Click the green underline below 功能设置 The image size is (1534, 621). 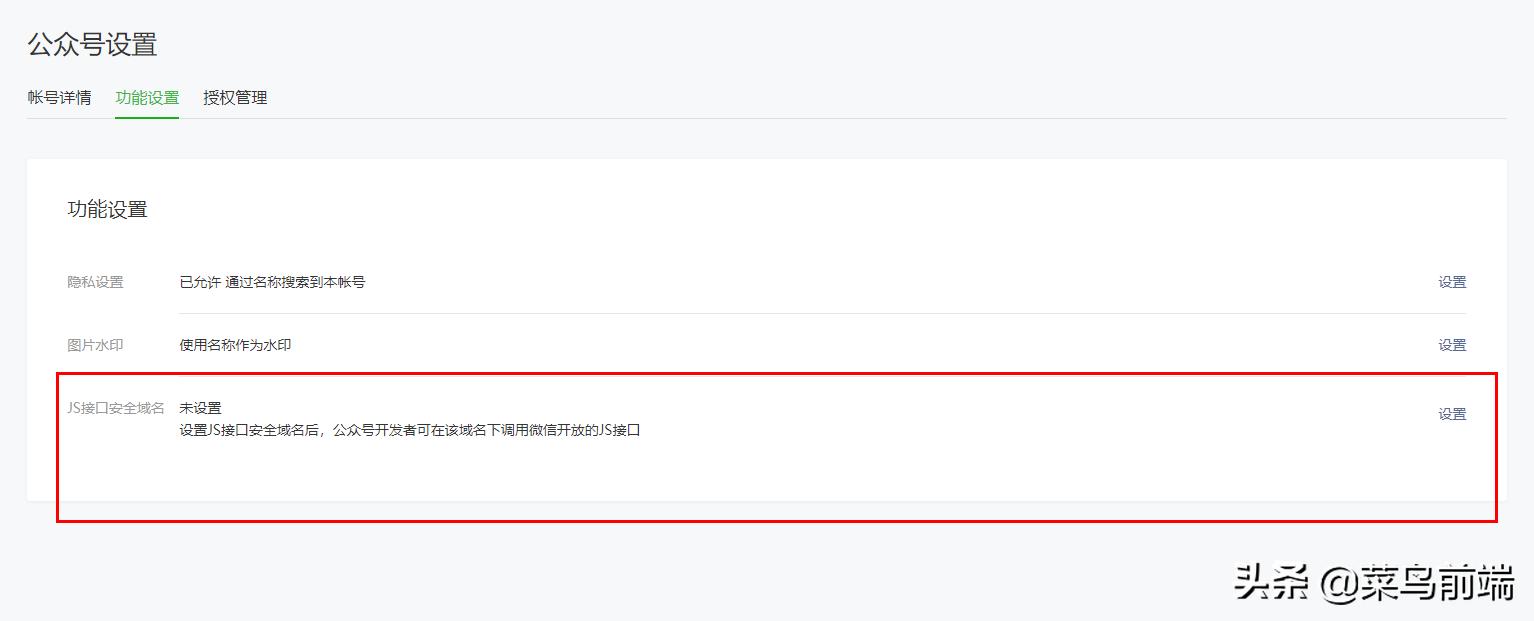coord(147,118)
